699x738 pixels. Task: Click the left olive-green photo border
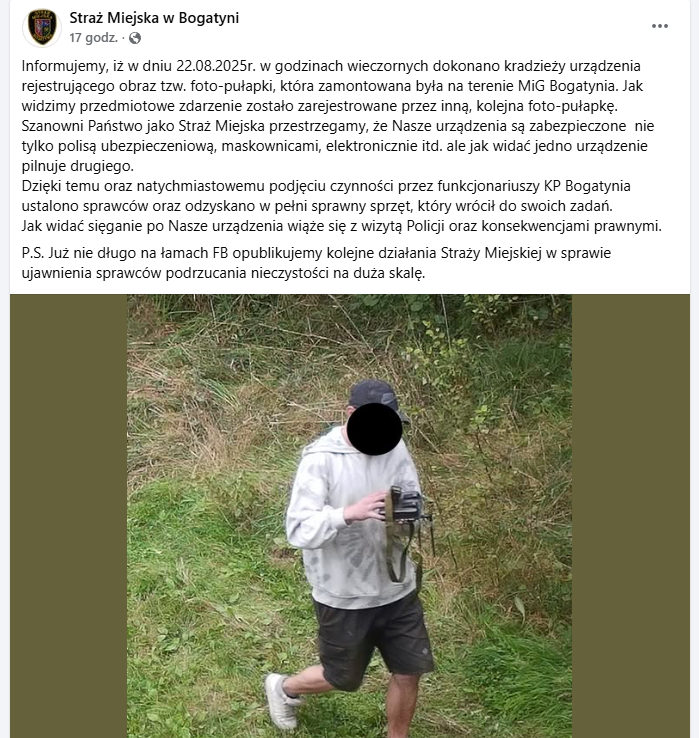[69, 516]
